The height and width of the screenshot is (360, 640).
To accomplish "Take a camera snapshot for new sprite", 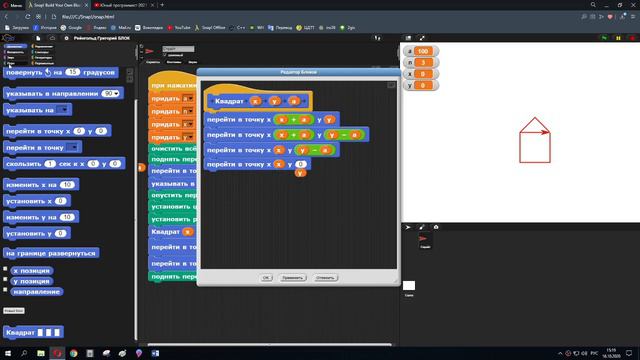I will pos(436,227).
